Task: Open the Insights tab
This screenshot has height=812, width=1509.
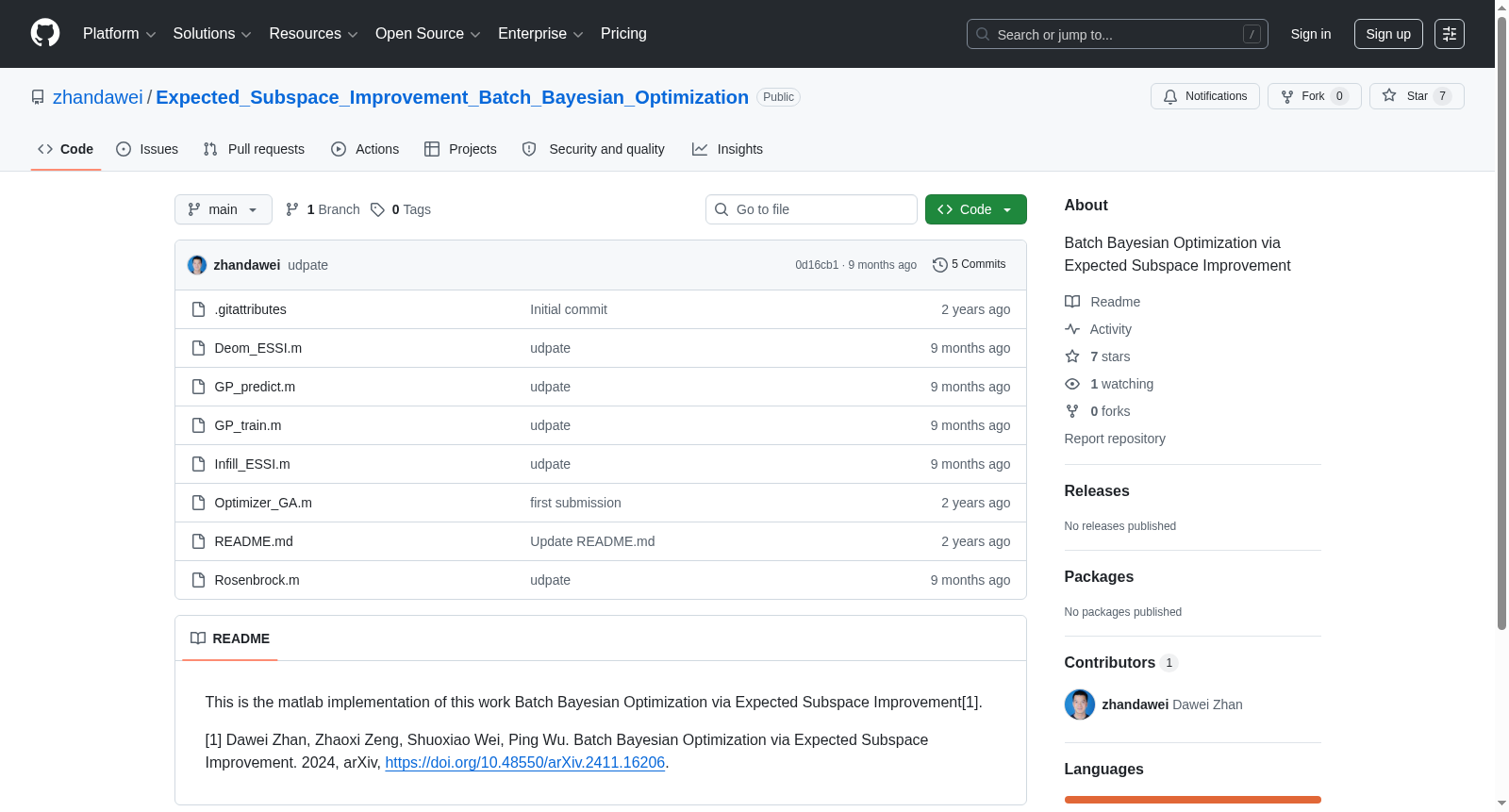Action: point(727,149)
